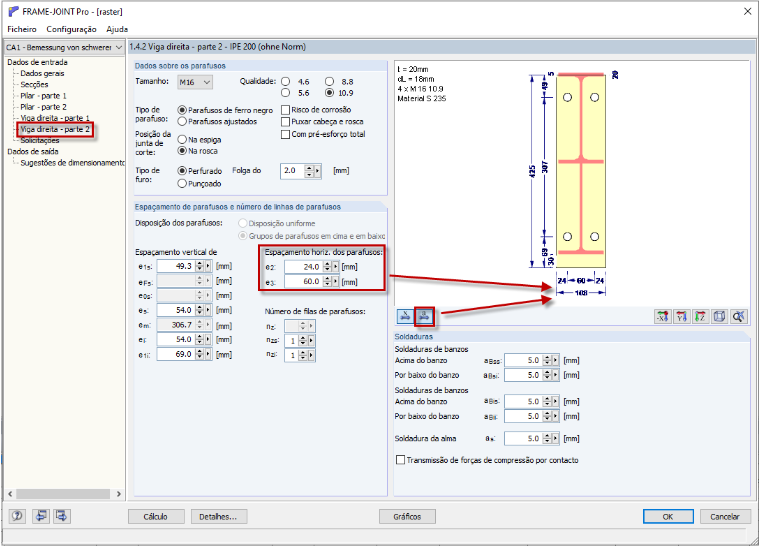Select bolt quality 4.6
The width and height of the screenshot is (760, 546).
click(286, 81)
